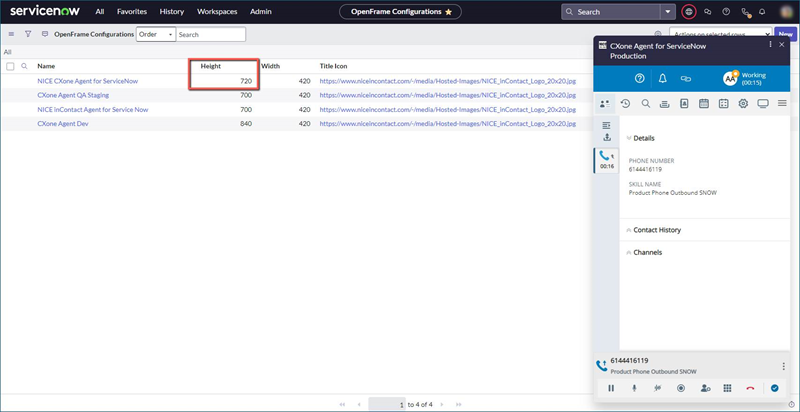Click the globe scope icon in header
Screen dimensions: 800x412
click(689, 12)
